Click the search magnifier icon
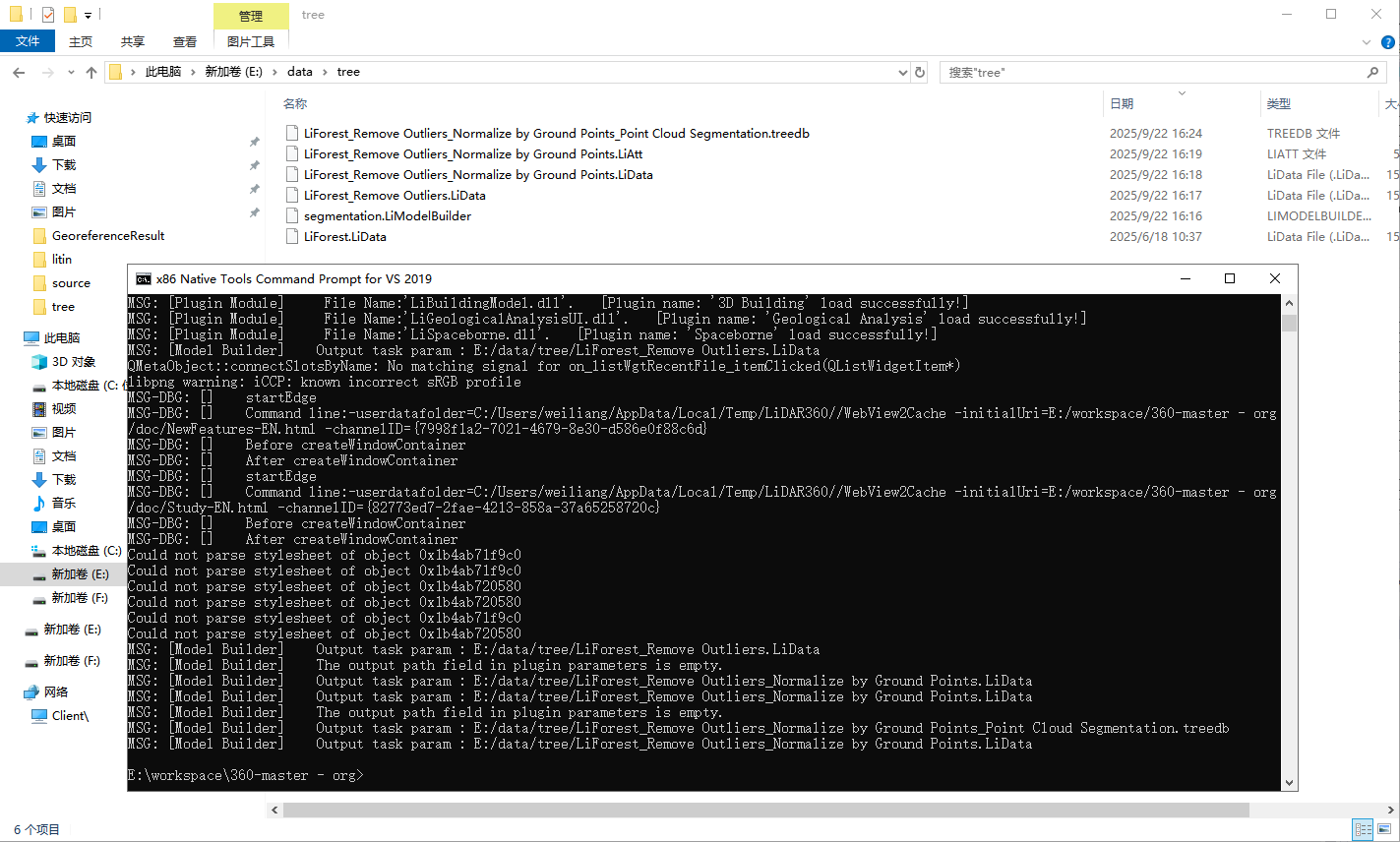Screen dimensions: 1400x842 coord(1373,71)
